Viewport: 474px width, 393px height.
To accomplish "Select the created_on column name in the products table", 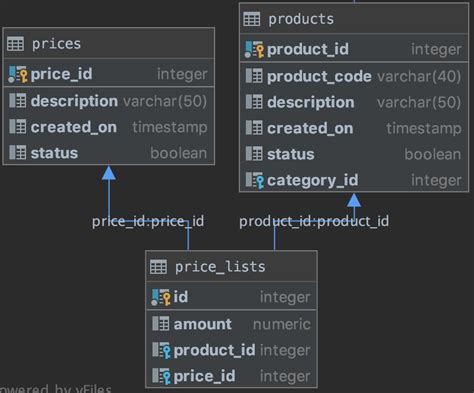I will pyautogui.click(x=310, y=128).
